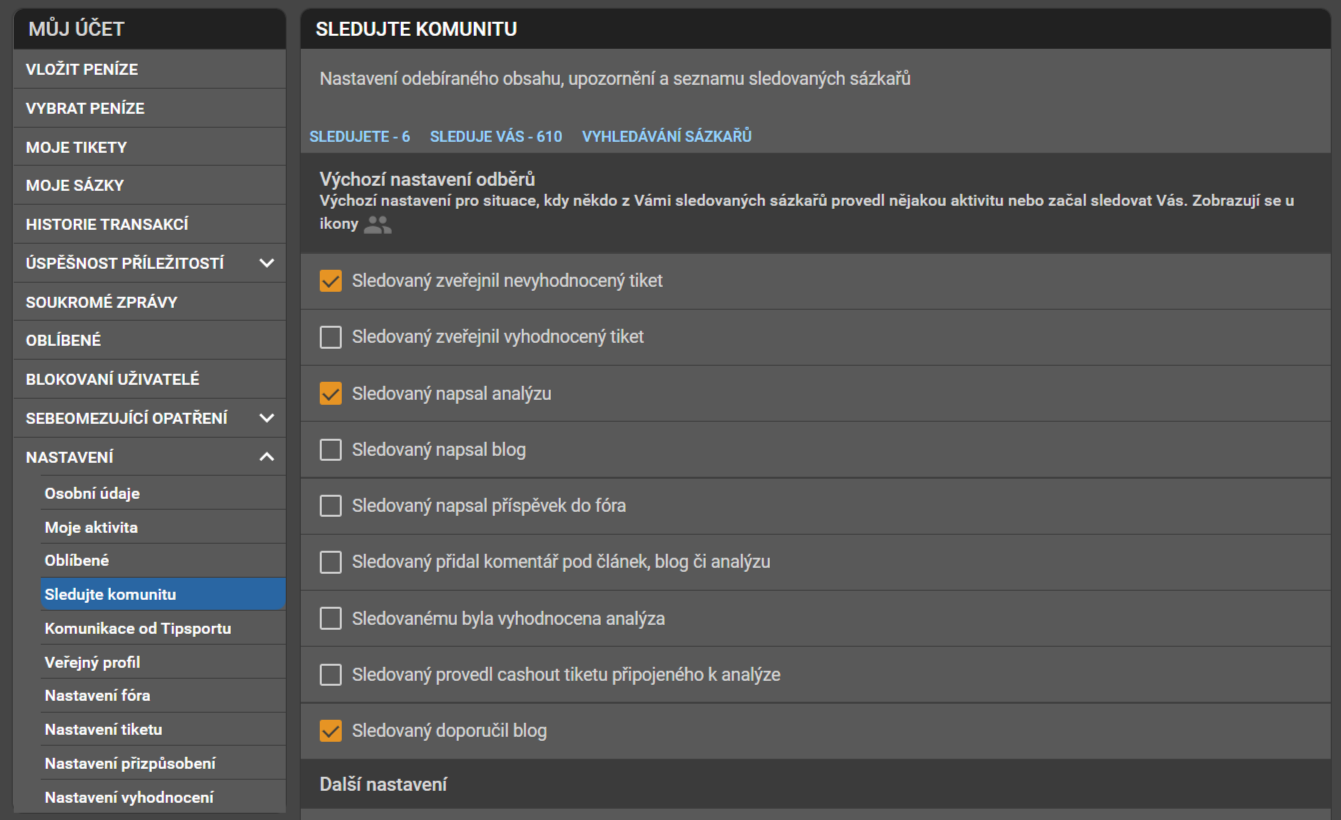This screenshot has height=820, width=1341.
Task: Select Komunikace od Tipsportu settings item
Action: point(138,629)
